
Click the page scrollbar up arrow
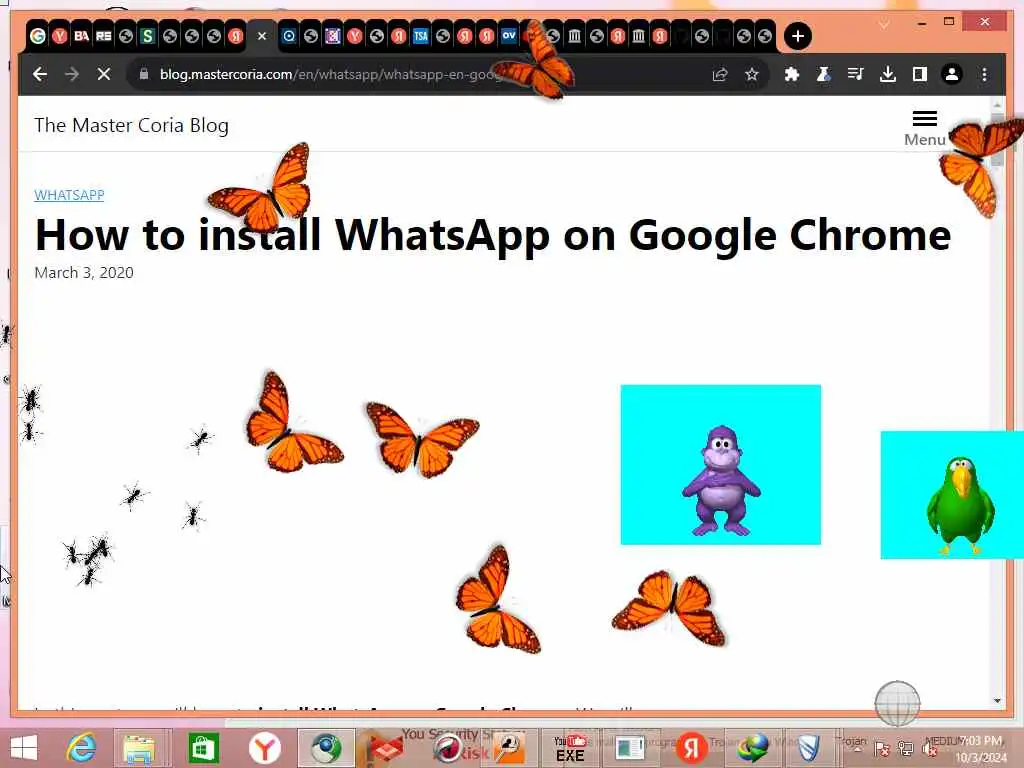pos(997,104)
